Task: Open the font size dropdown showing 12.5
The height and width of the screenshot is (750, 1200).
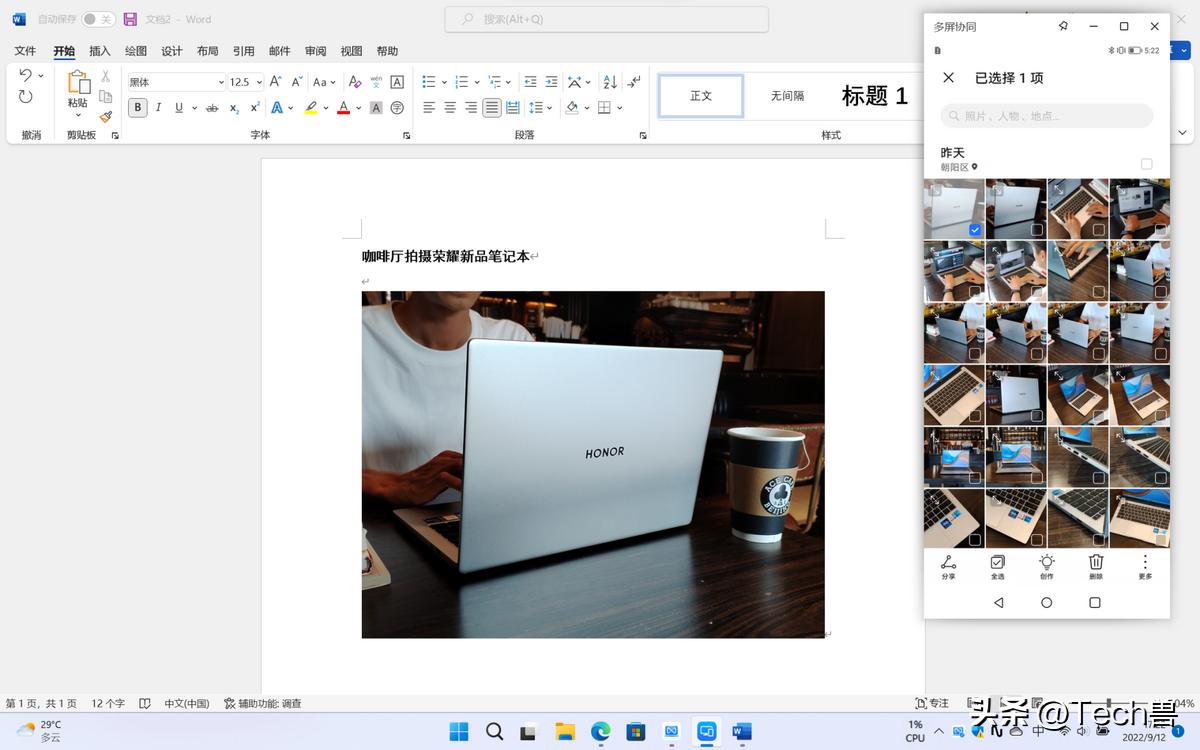Action: click(x=259, y=81)
